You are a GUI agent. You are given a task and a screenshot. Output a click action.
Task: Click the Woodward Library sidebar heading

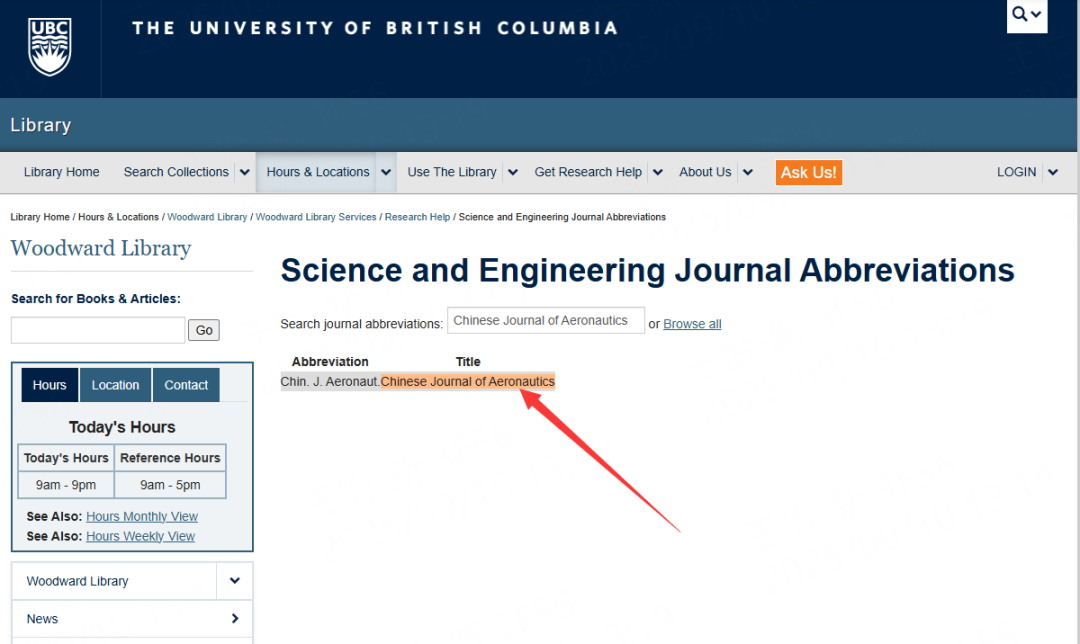click(101, 248)
